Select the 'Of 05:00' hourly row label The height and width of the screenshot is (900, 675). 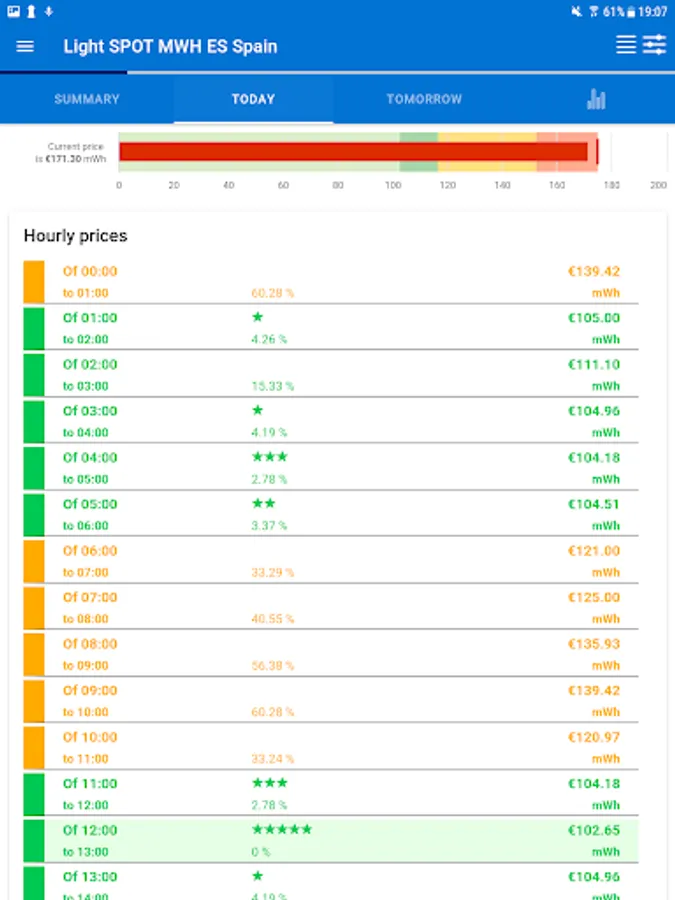[x=90, y=504]
